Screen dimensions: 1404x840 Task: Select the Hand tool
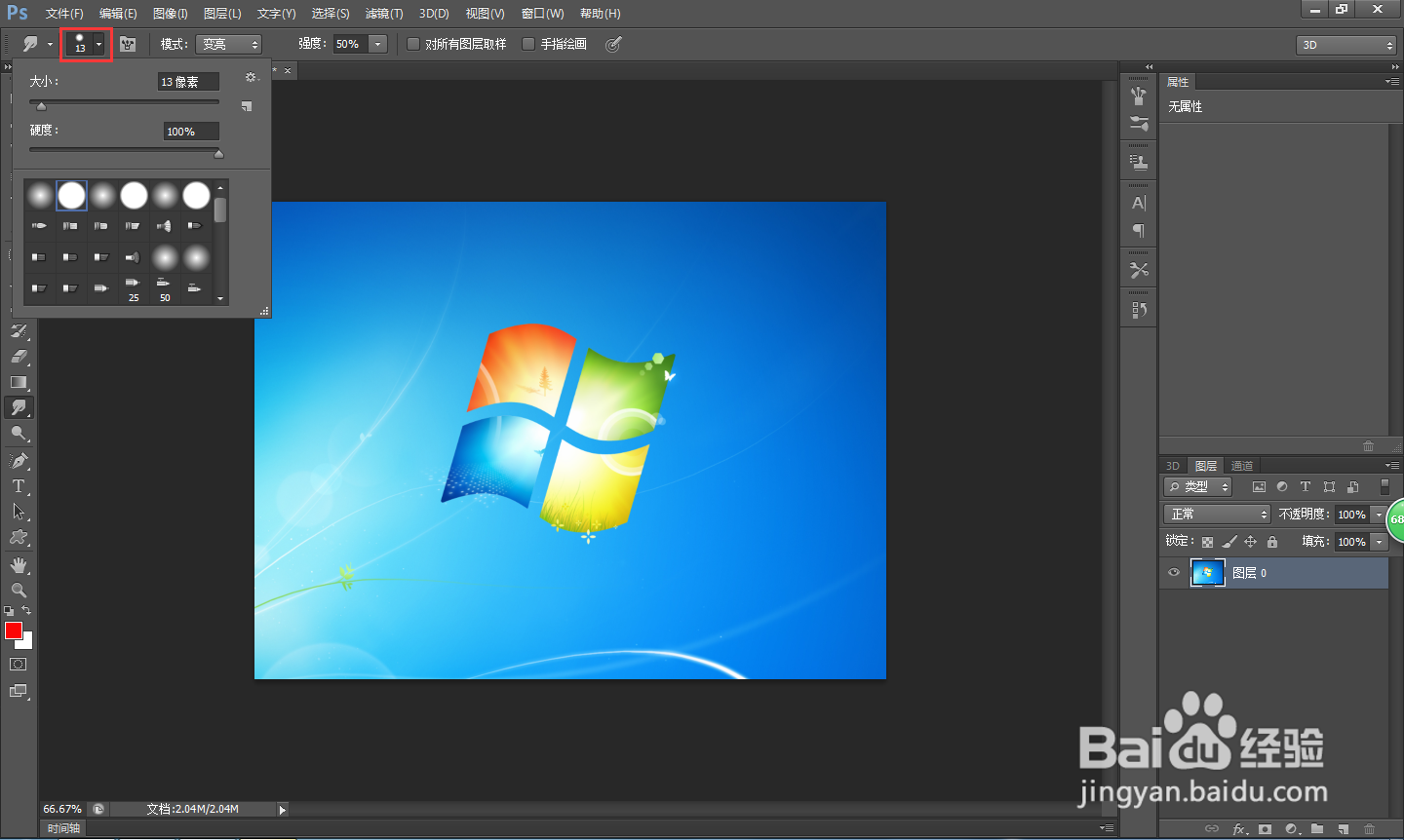pos(19,565)
